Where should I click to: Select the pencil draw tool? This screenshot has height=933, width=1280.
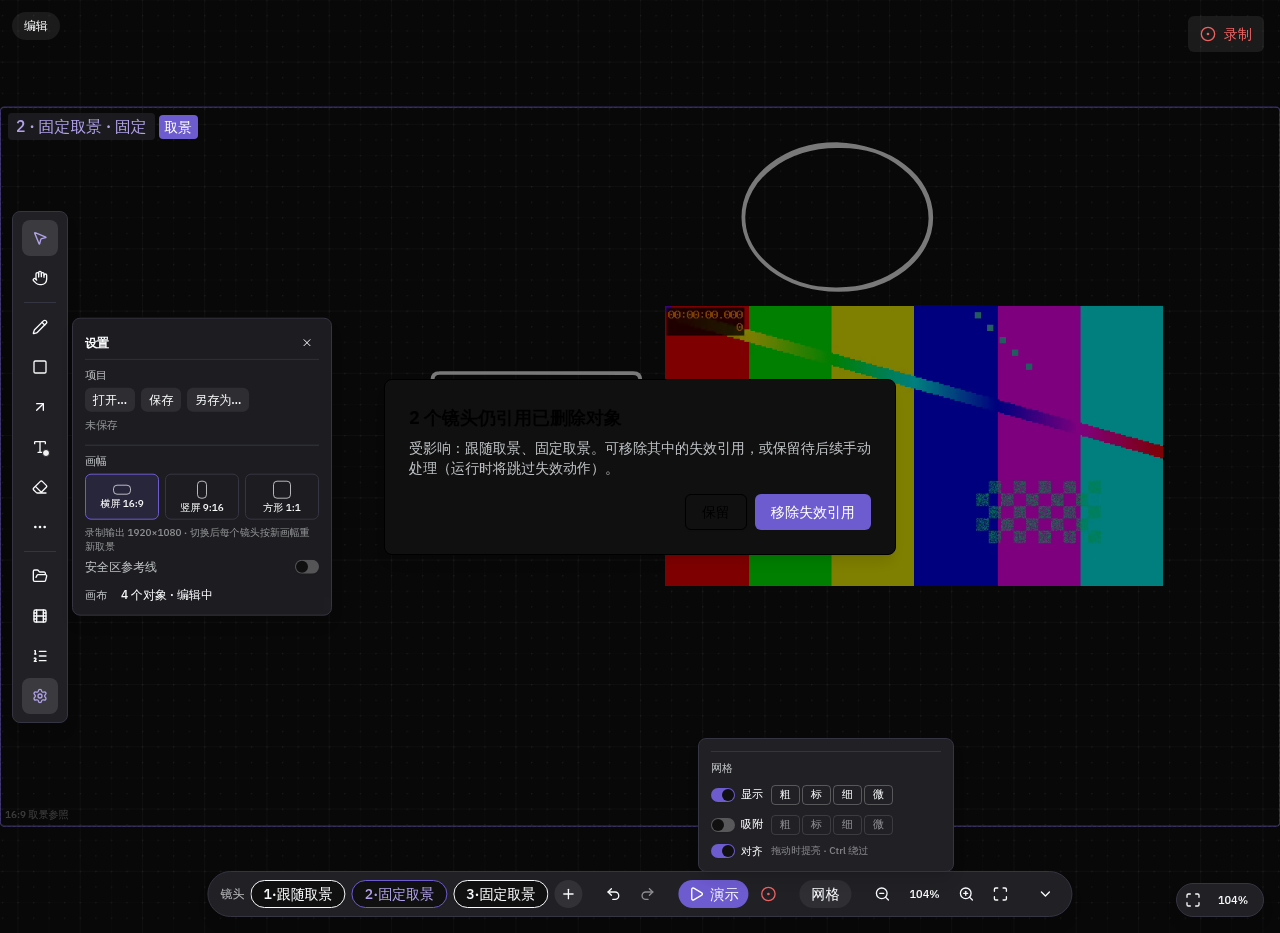(40, 327)
